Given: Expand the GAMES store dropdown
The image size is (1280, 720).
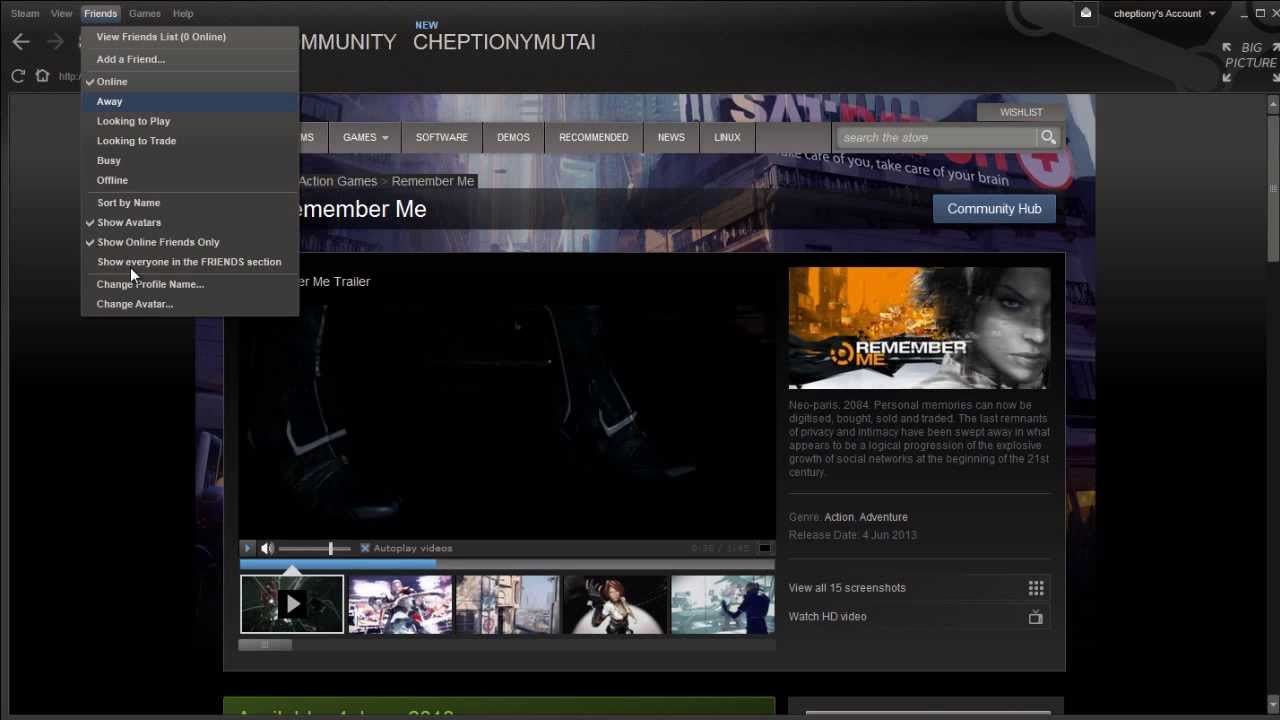Looking at the screenshot, I should coord(365,137).
